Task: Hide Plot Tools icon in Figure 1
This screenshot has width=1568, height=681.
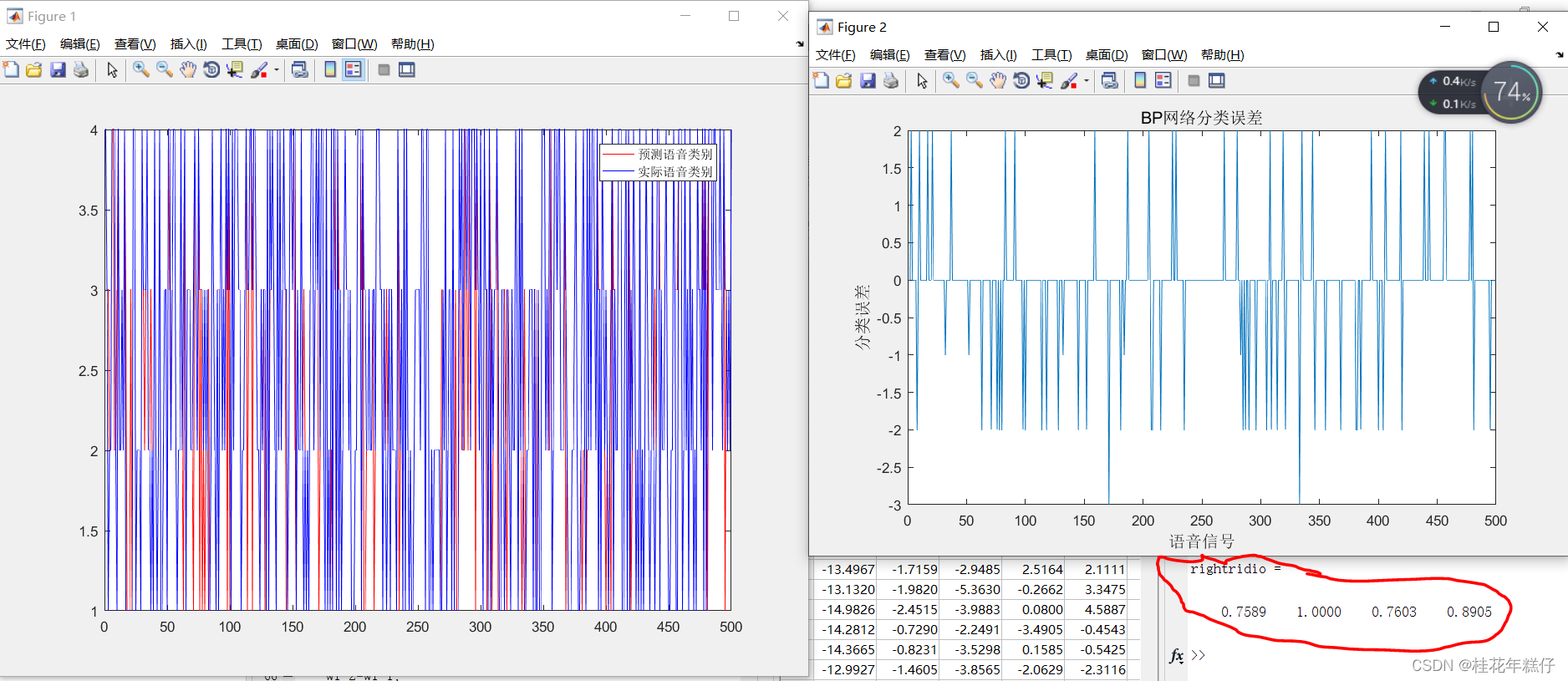Action: (384, 69)
